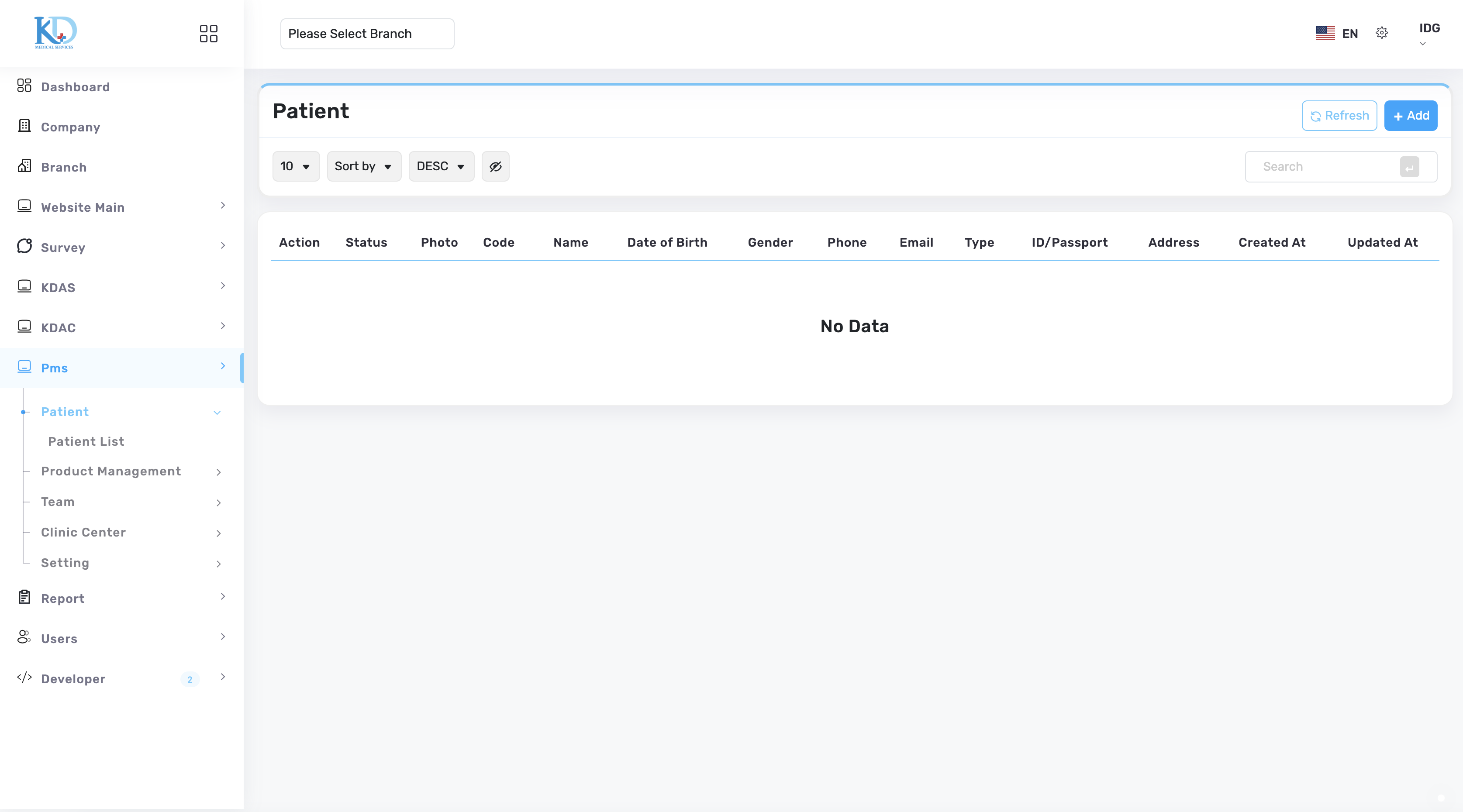1463x812 pixels.
Task: Switch language via EN label
Action: [x=1349, y=34]
